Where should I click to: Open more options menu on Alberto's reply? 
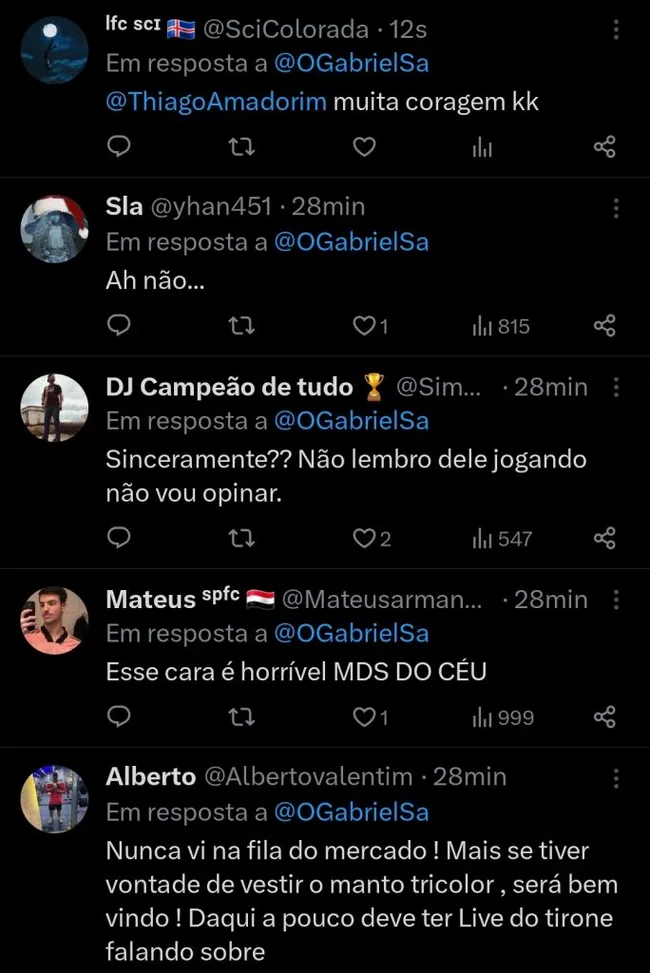(616, 776)
